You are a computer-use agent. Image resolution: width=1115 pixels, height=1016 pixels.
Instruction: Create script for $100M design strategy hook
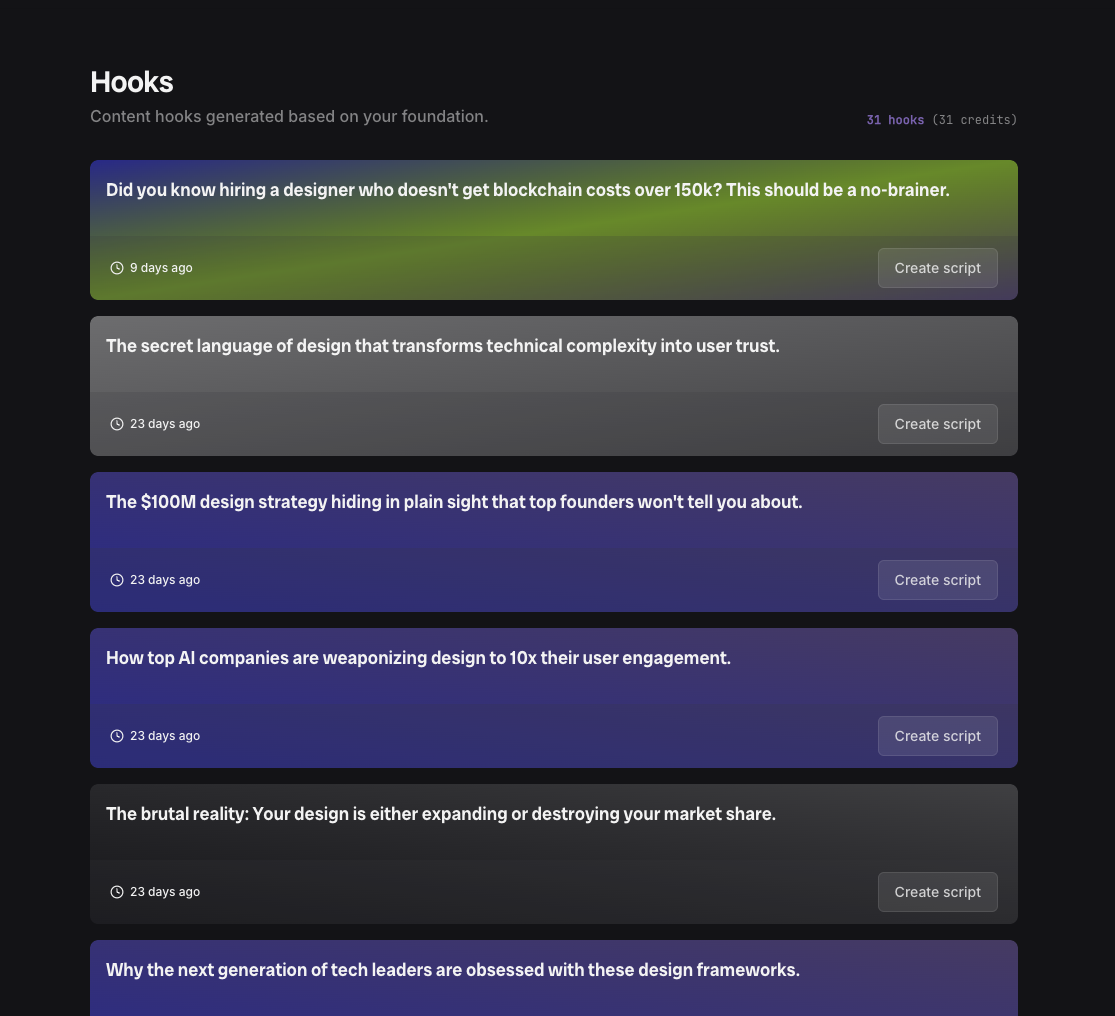tap(937, 580)
